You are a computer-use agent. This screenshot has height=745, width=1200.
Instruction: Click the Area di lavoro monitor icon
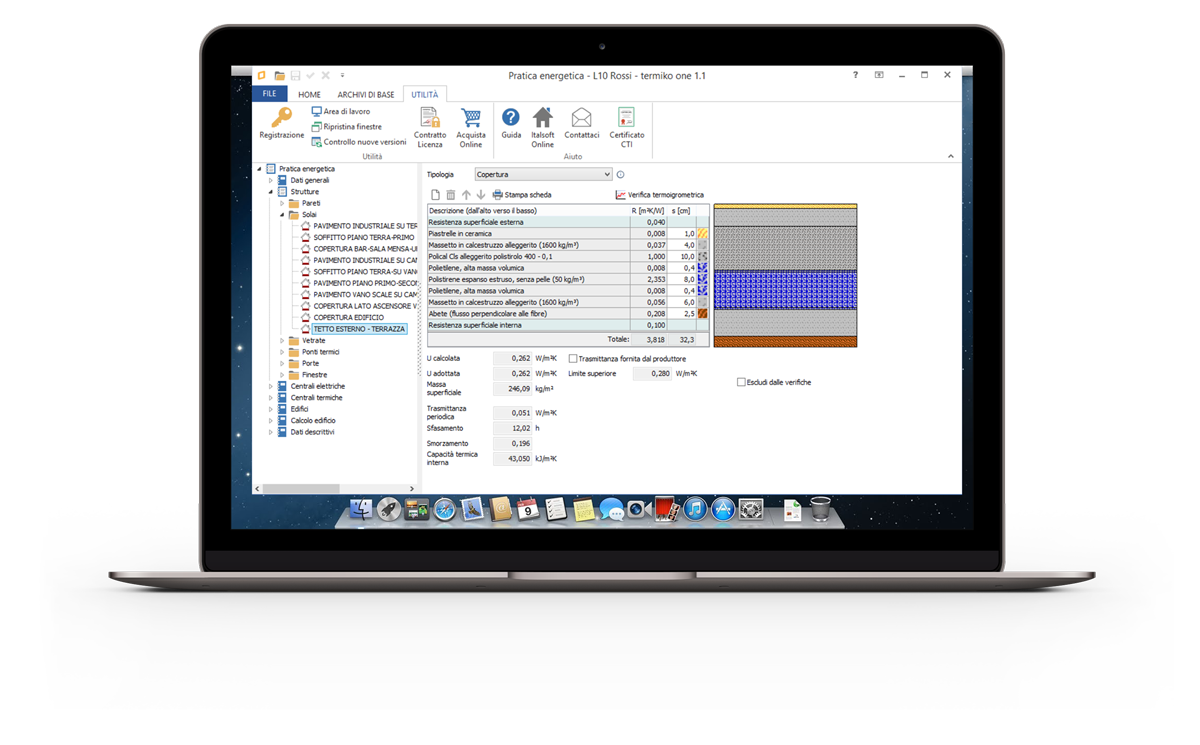[316, 112]
